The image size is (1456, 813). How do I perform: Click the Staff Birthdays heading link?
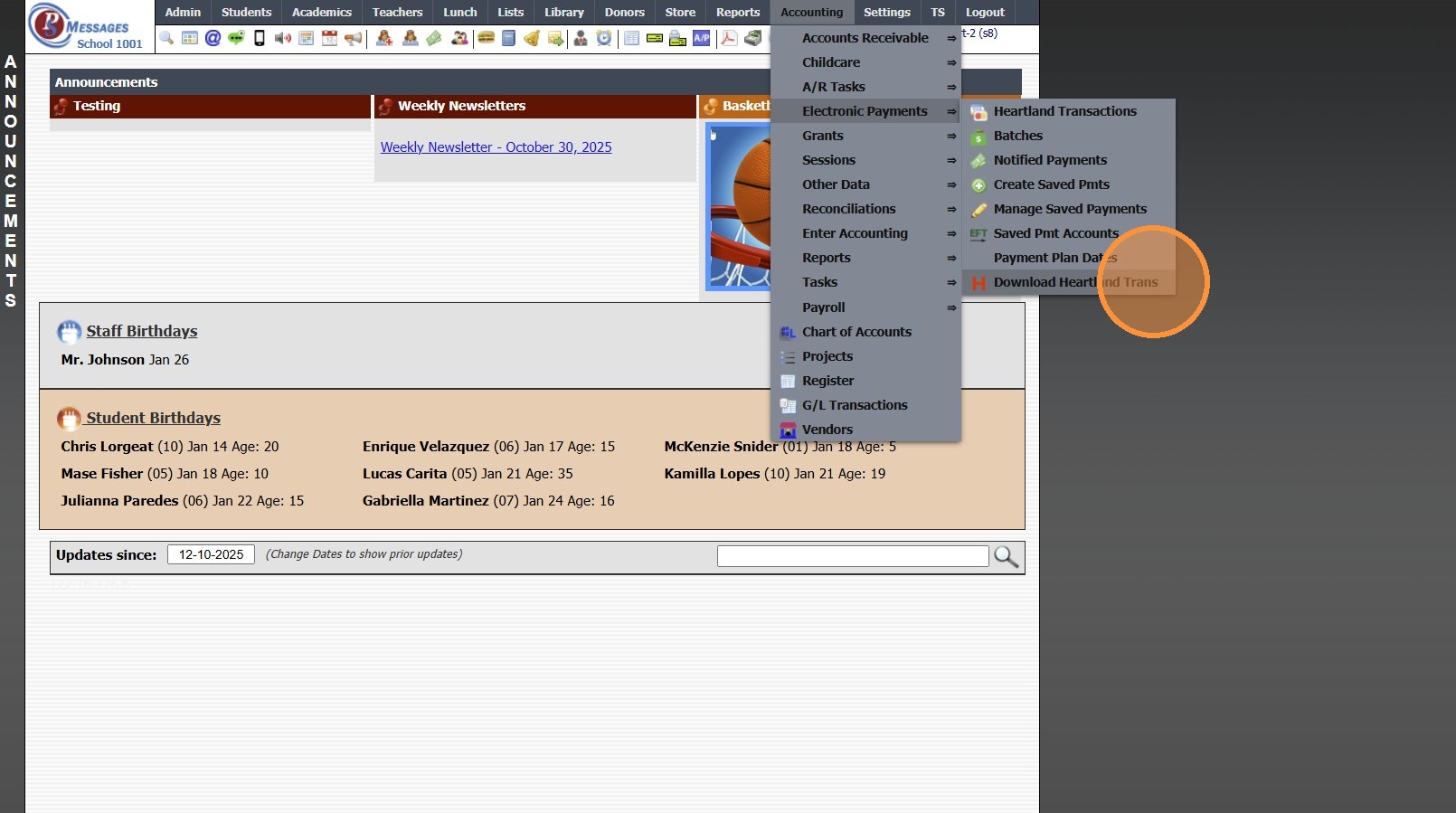(142, 331)
